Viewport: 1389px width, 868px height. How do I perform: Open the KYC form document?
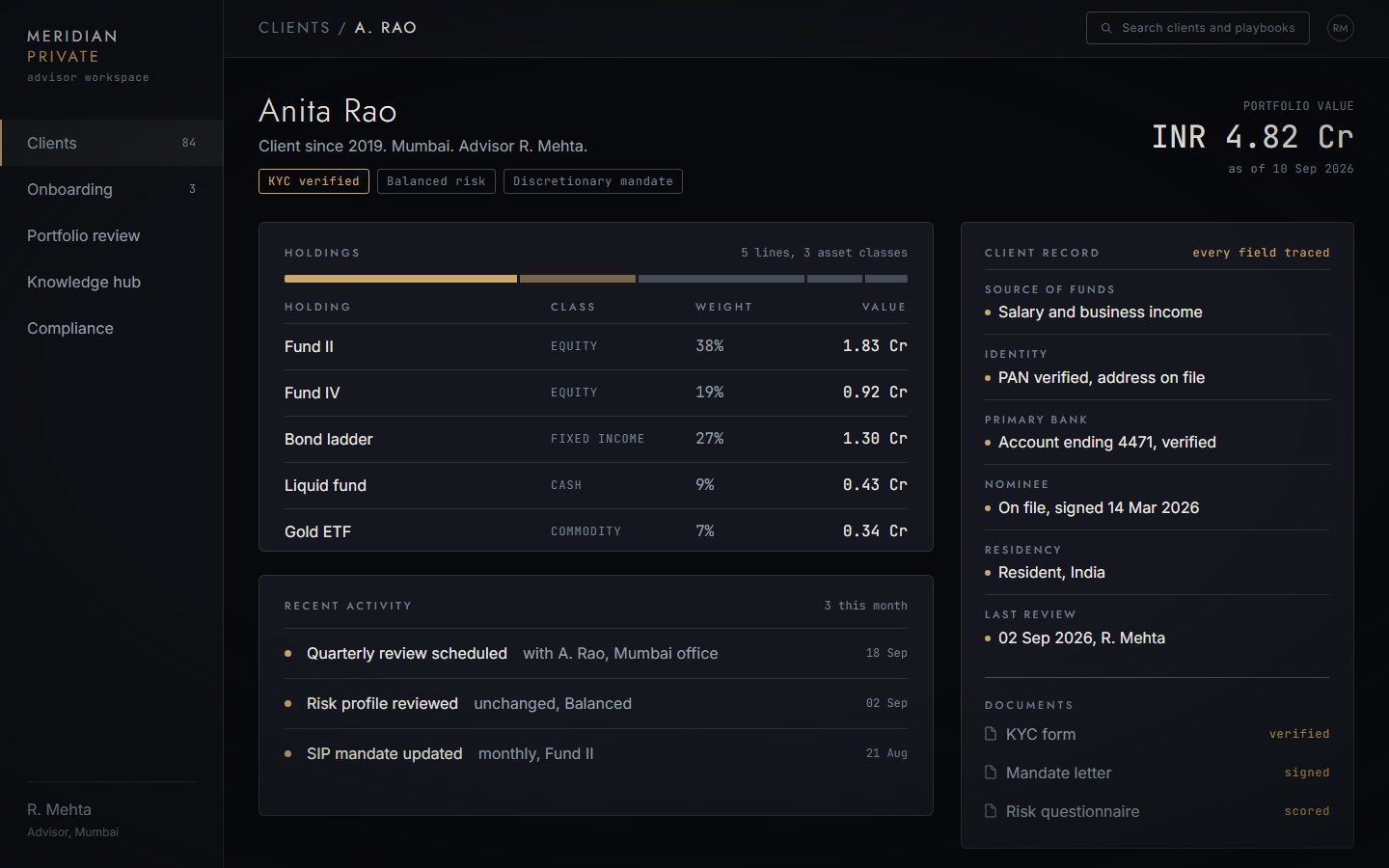(1157, 734)
